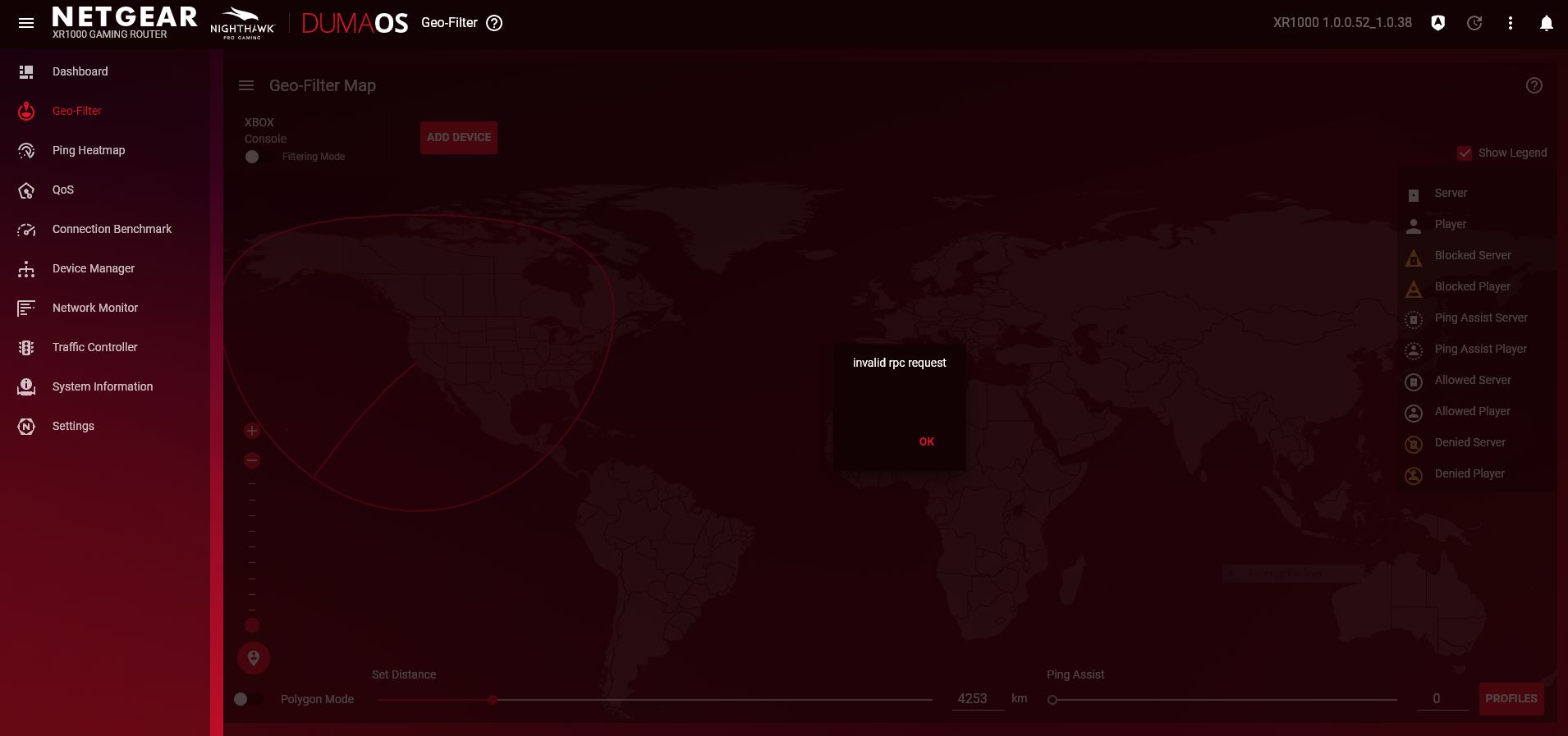Click the XBOX device name label
This screenshot has width=1568, height=736.
pyautogui.click(x=259, y=122)
